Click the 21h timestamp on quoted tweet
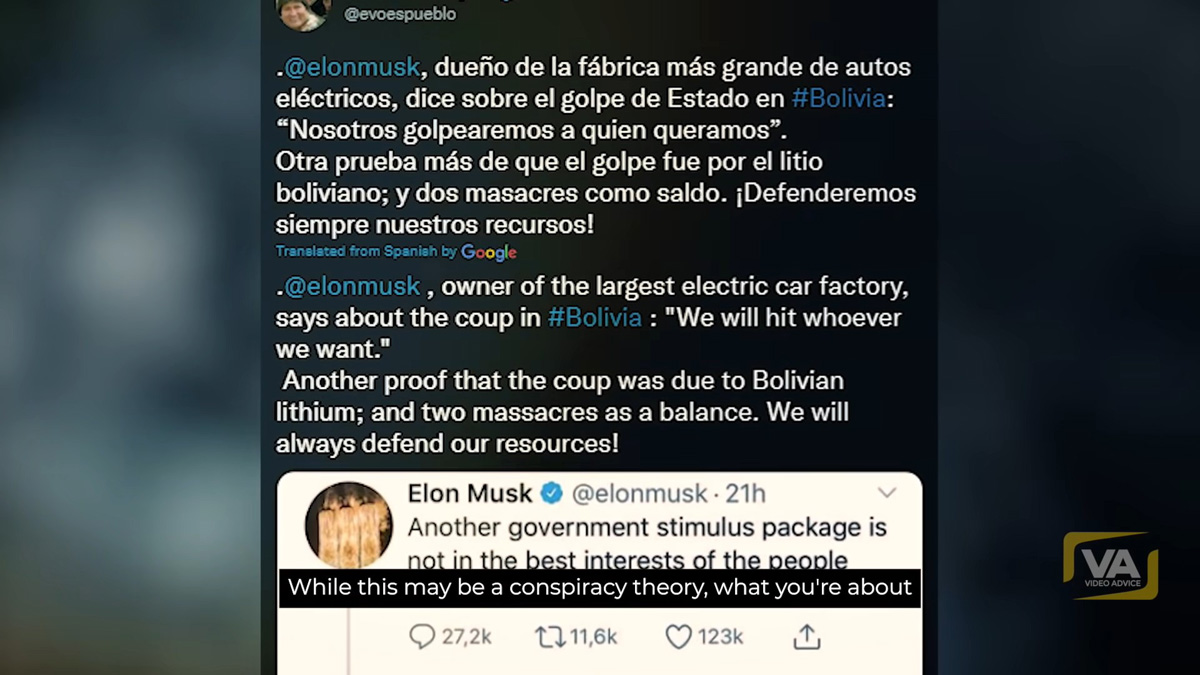 coord(745,493)
